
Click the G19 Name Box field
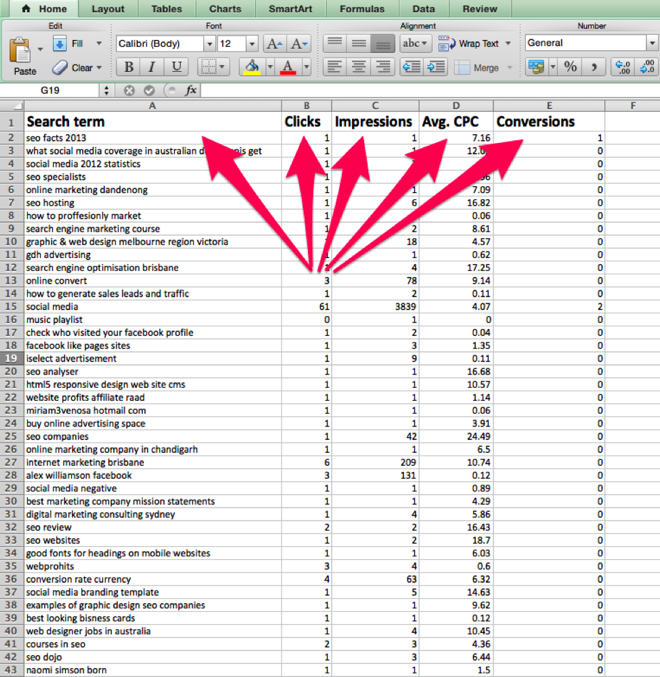pyautogui.click(x=50, y=90)
